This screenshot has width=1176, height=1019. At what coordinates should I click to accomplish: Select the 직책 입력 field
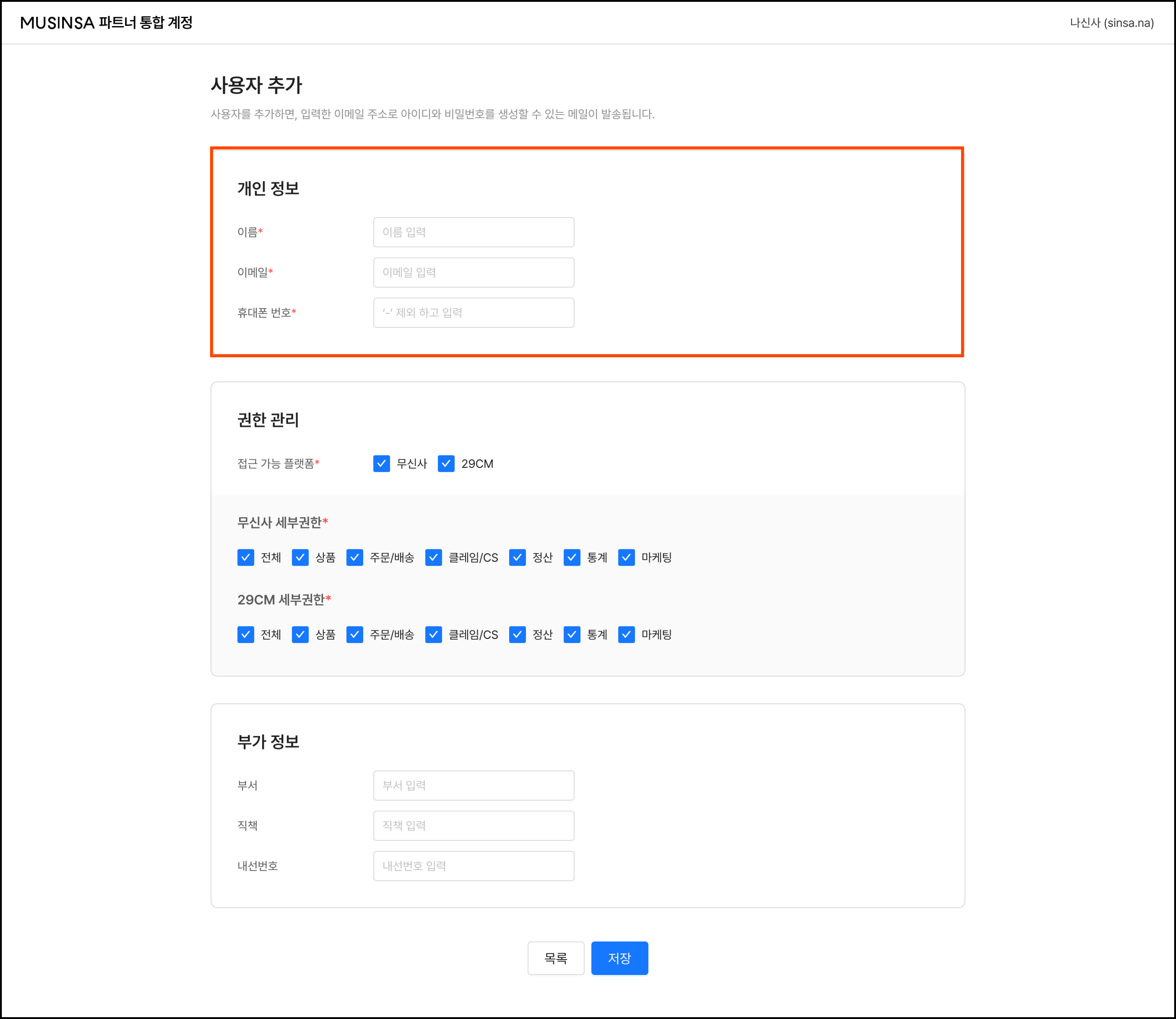(x=473, y=826)
